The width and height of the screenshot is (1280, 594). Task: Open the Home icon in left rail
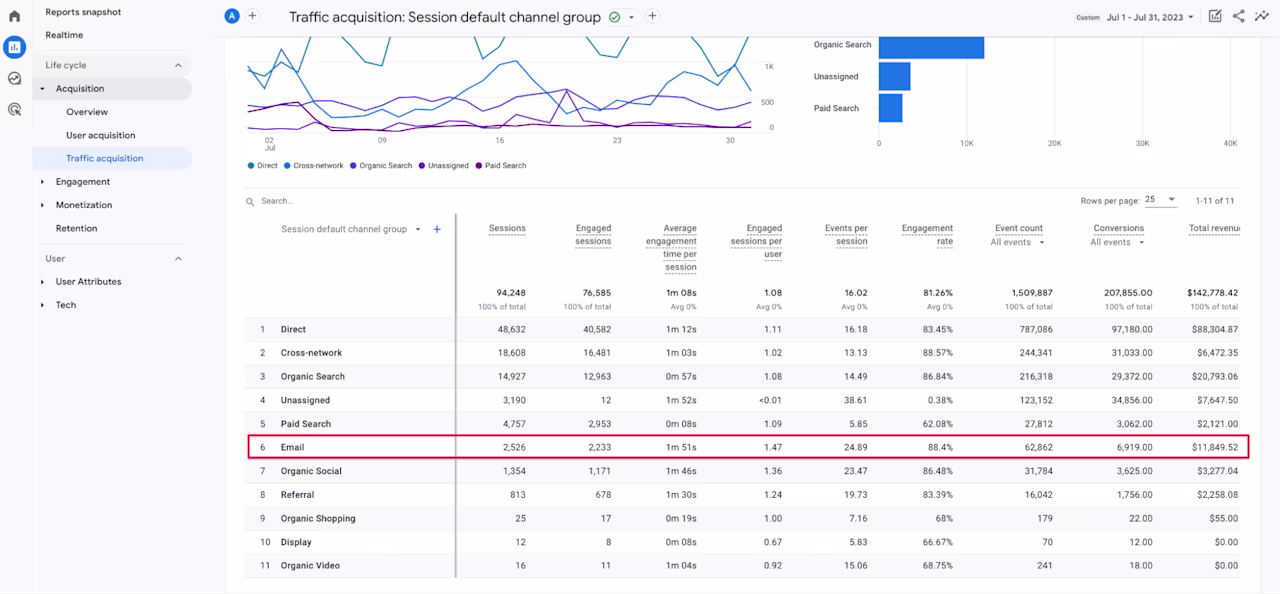click(14, 16)
